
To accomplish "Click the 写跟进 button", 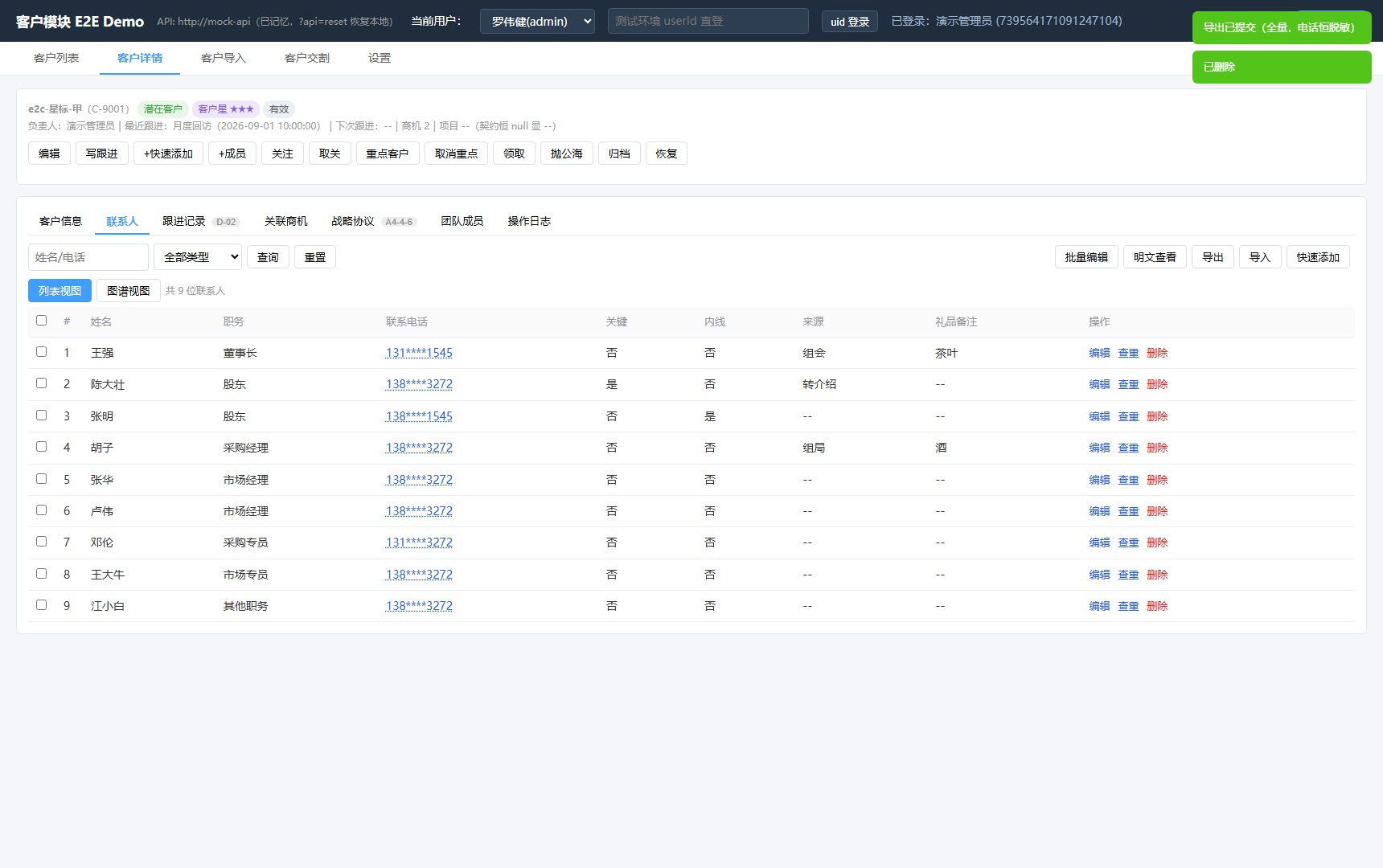I will tap(102, 154).
